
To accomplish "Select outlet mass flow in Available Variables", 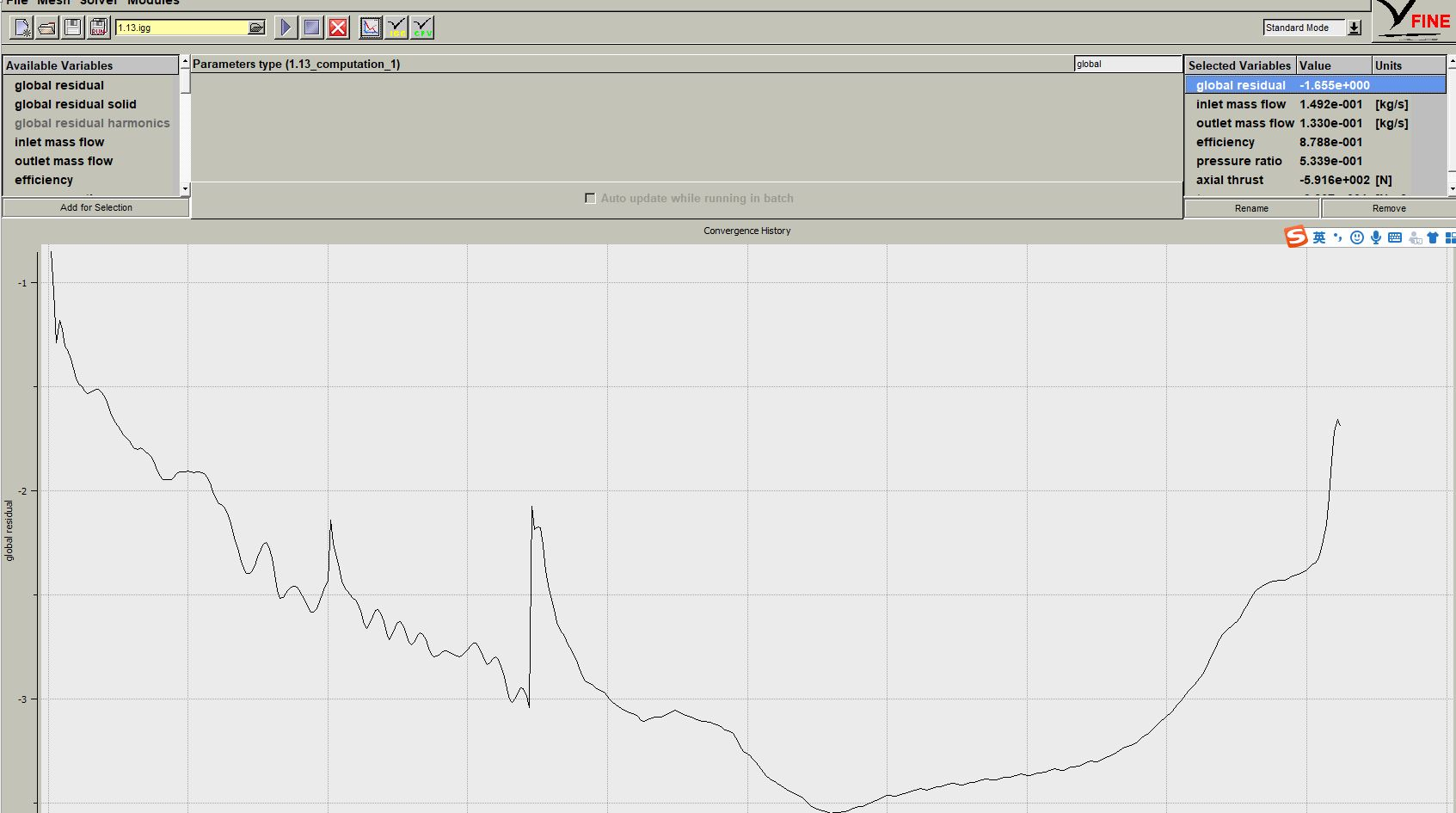I will pos(64,161).
